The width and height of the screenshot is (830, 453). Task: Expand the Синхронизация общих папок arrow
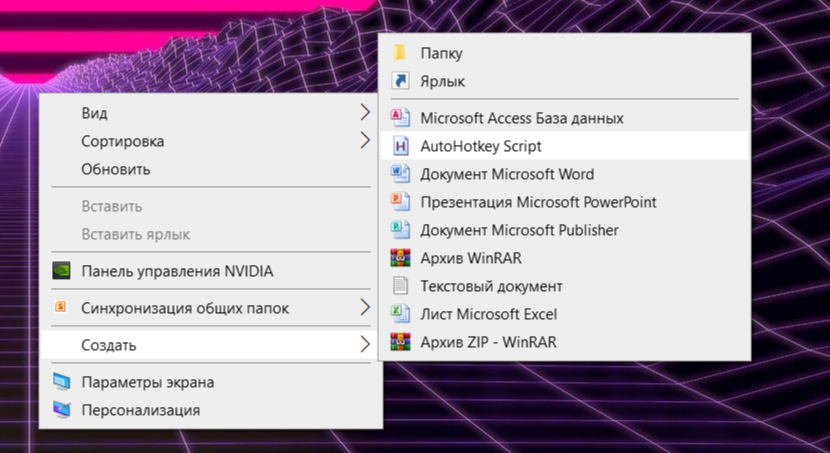click(365, 307)
